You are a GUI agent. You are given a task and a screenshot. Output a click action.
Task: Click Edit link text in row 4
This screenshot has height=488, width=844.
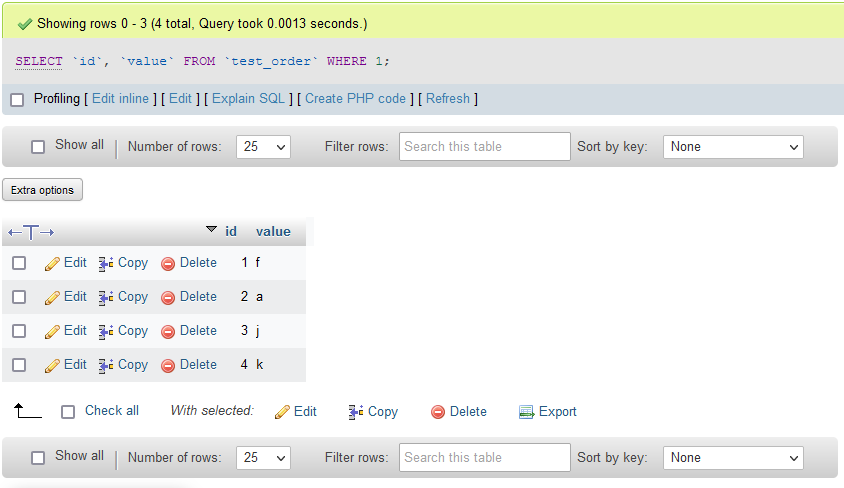[75, 364]
